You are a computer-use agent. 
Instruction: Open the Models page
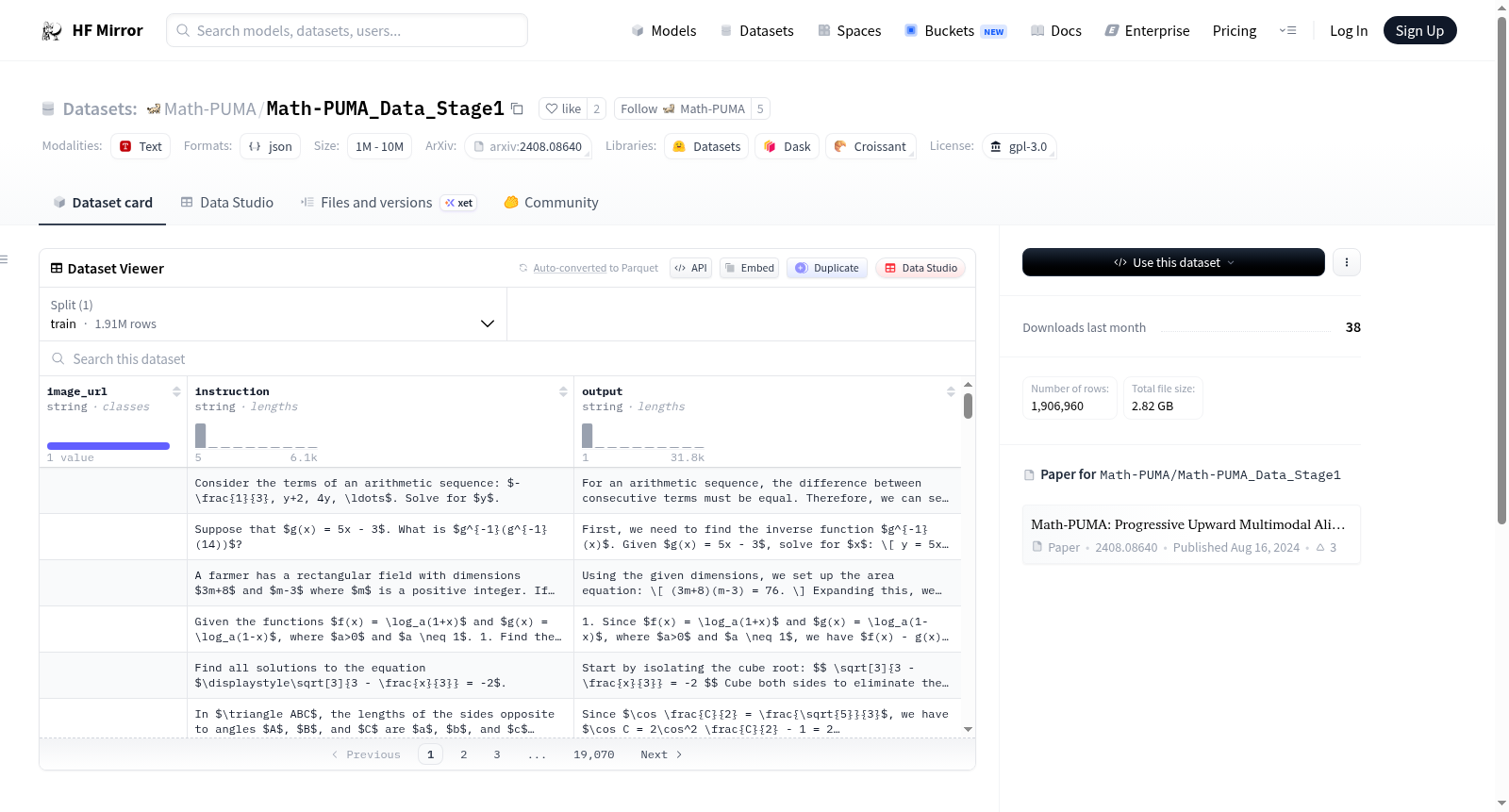click(664, 31)
